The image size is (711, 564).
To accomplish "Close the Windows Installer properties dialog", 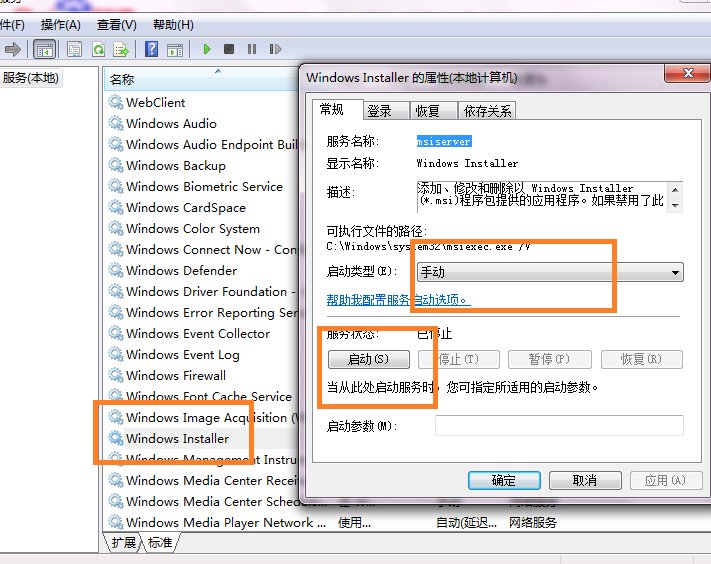I will point(688,73).
